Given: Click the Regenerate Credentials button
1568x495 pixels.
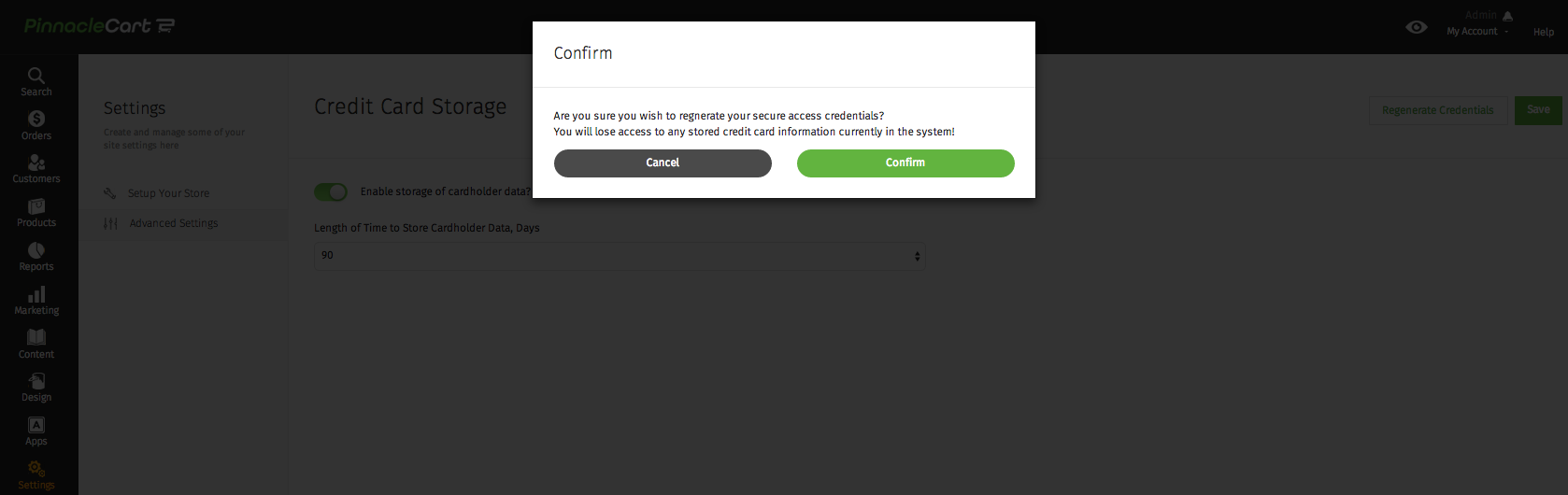Looking at the screenshot, I should tap(1438, 110).
